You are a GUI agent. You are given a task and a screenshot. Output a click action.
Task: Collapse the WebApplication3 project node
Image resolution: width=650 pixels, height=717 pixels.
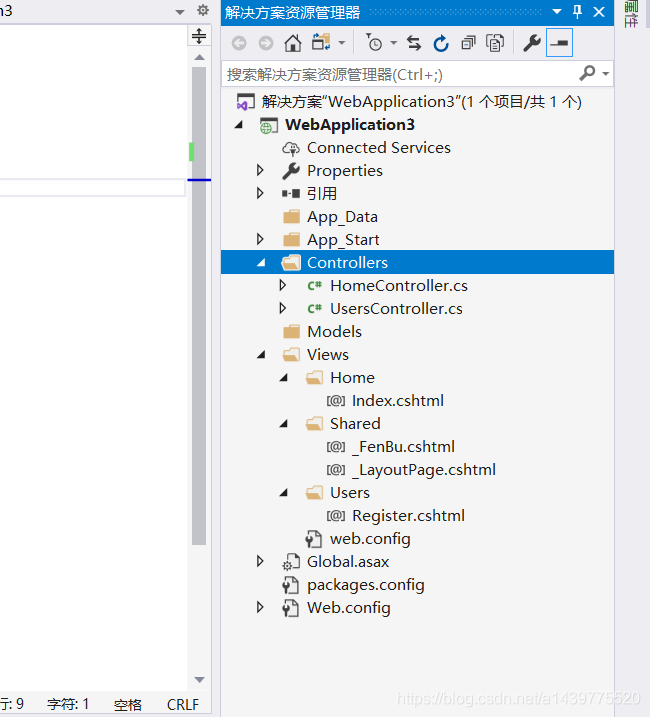click(x=239, y=125)
